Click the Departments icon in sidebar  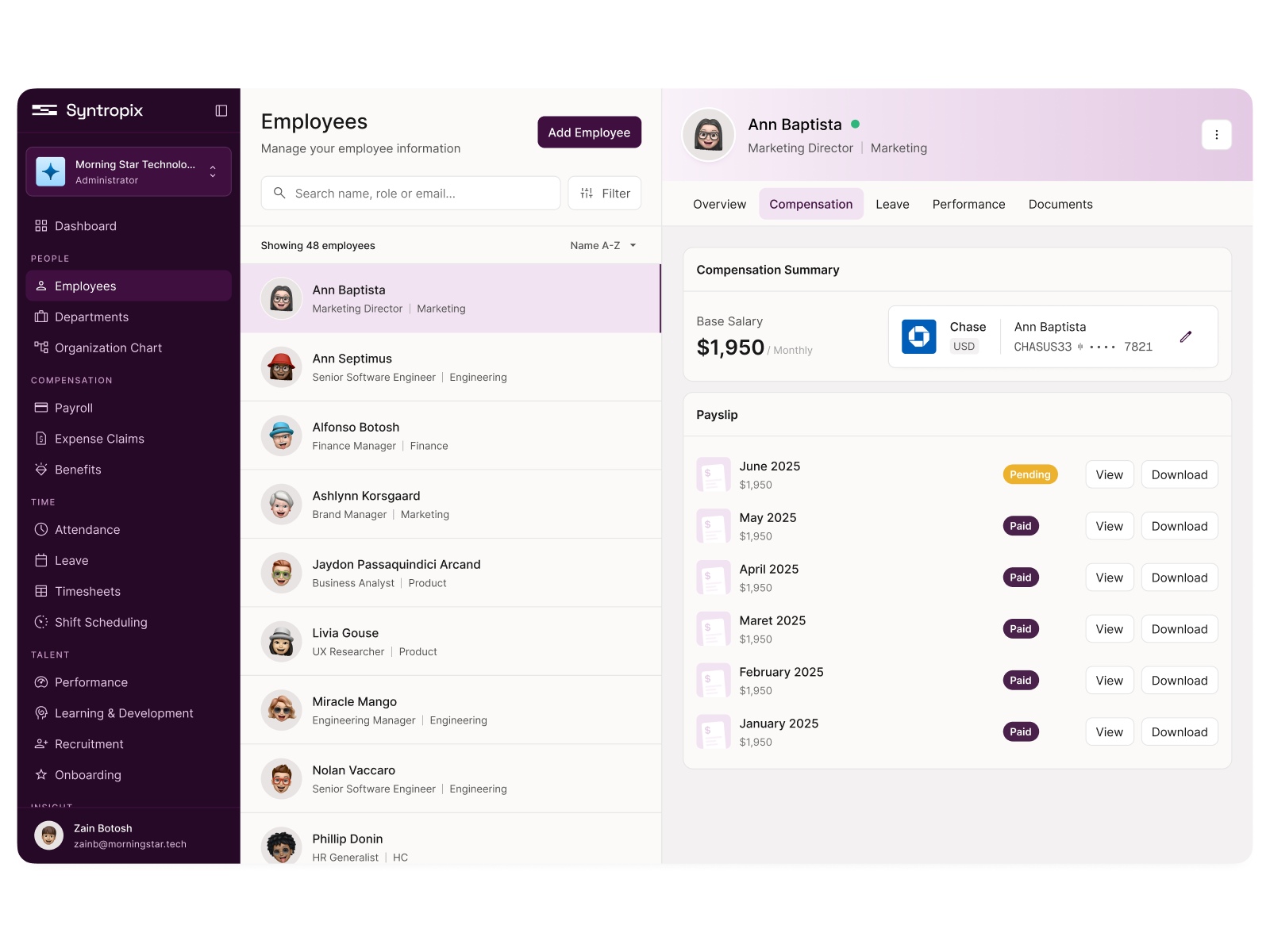tap(41, 317)
